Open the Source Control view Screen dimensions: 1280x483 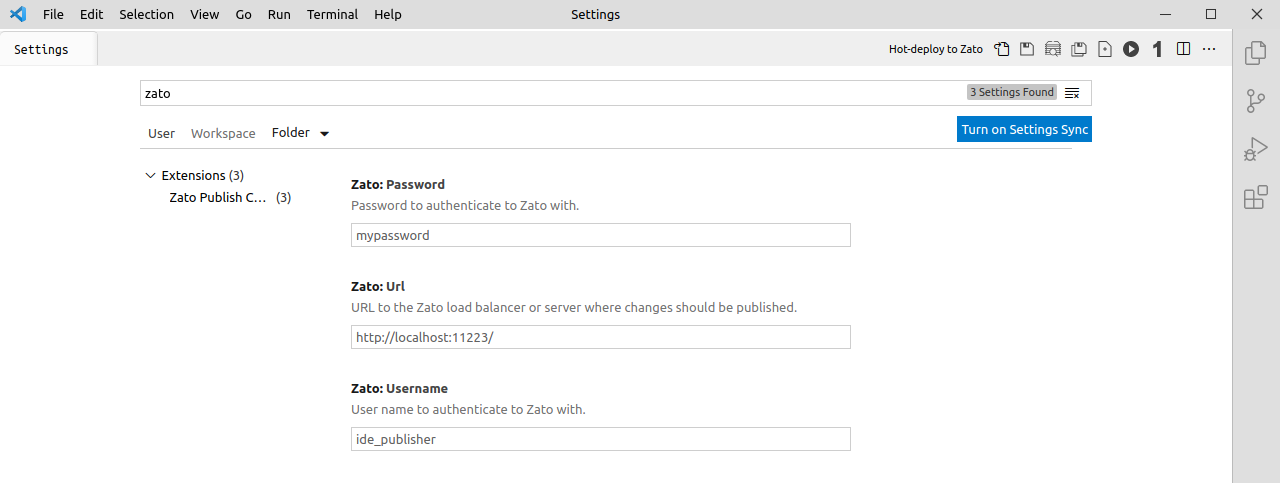click(x=1255, y=101)
